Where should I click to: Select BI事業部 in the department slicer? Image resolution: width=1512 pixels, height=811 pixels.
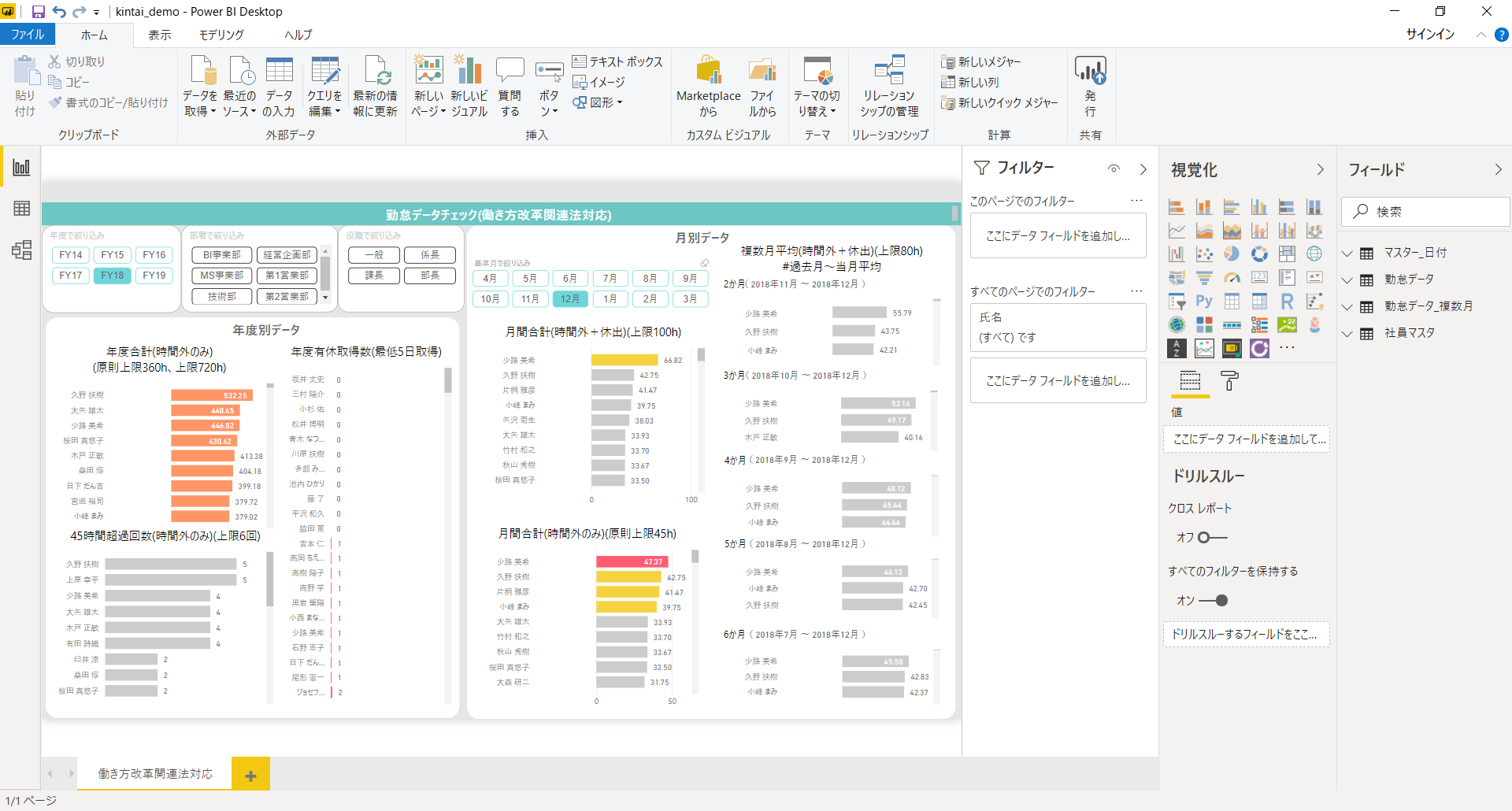[222, 255]
